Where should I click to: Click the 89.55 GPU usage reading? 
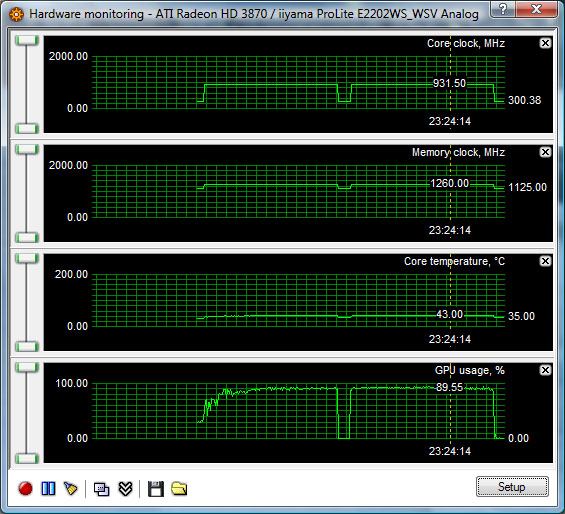tap(449, 387)
